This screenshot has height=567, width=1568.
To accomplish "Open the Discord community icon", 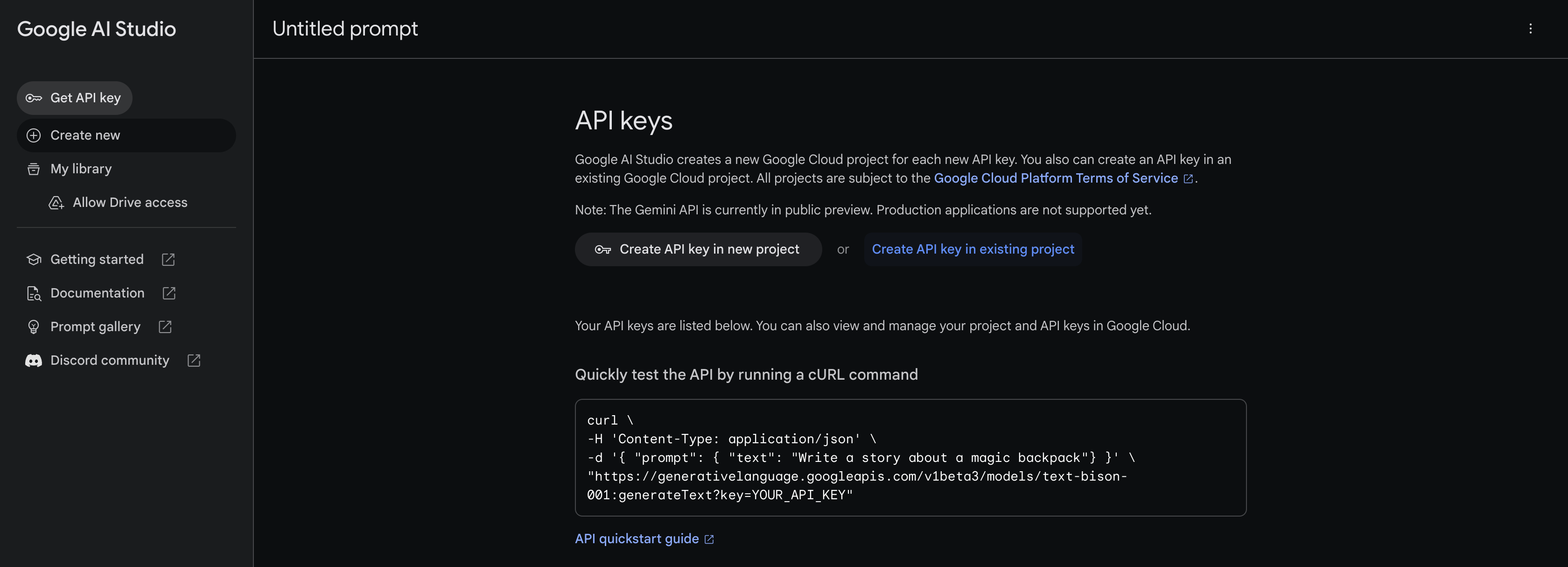I will pos(34,360).
